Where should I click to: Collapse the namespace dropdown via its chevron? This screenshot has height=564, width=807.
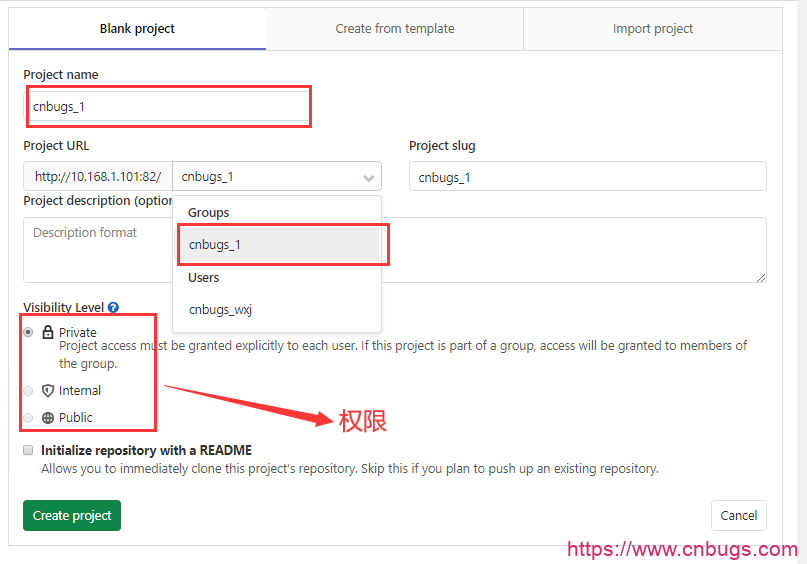367,178
